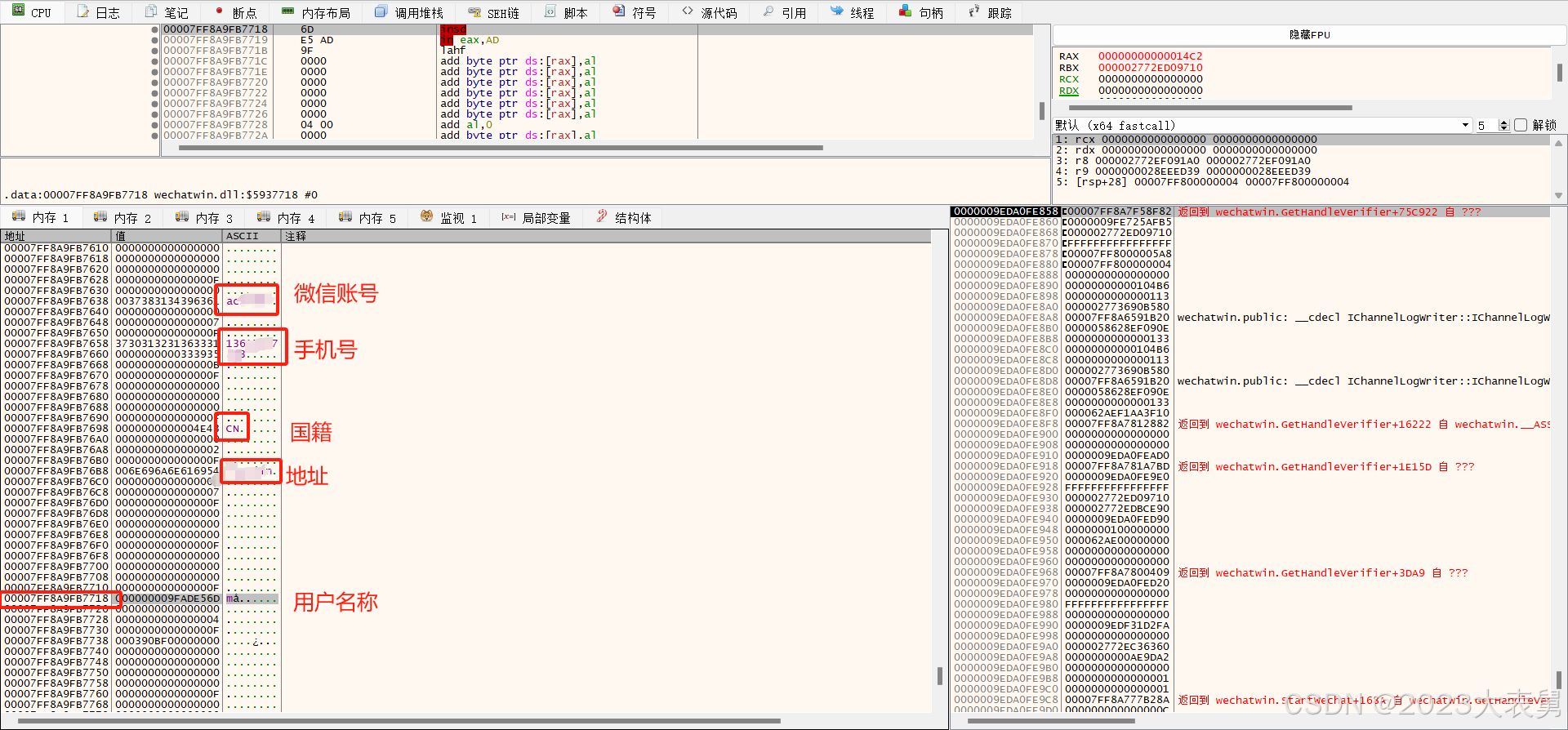The height and width of the screenshot is (730, 1568).
Task: Click the dump panel horizontal scrollbar
Action: point(399,721)
